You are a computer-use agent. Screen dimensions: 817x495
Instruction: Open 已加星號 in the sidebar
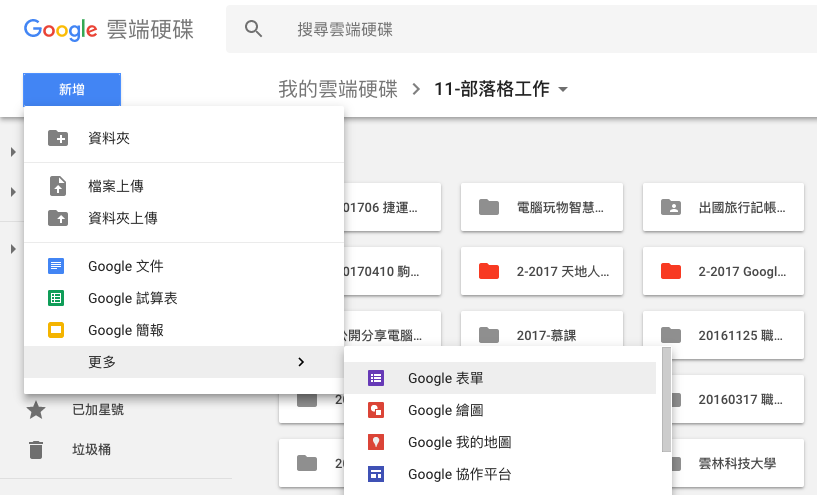tap(98, 410)
